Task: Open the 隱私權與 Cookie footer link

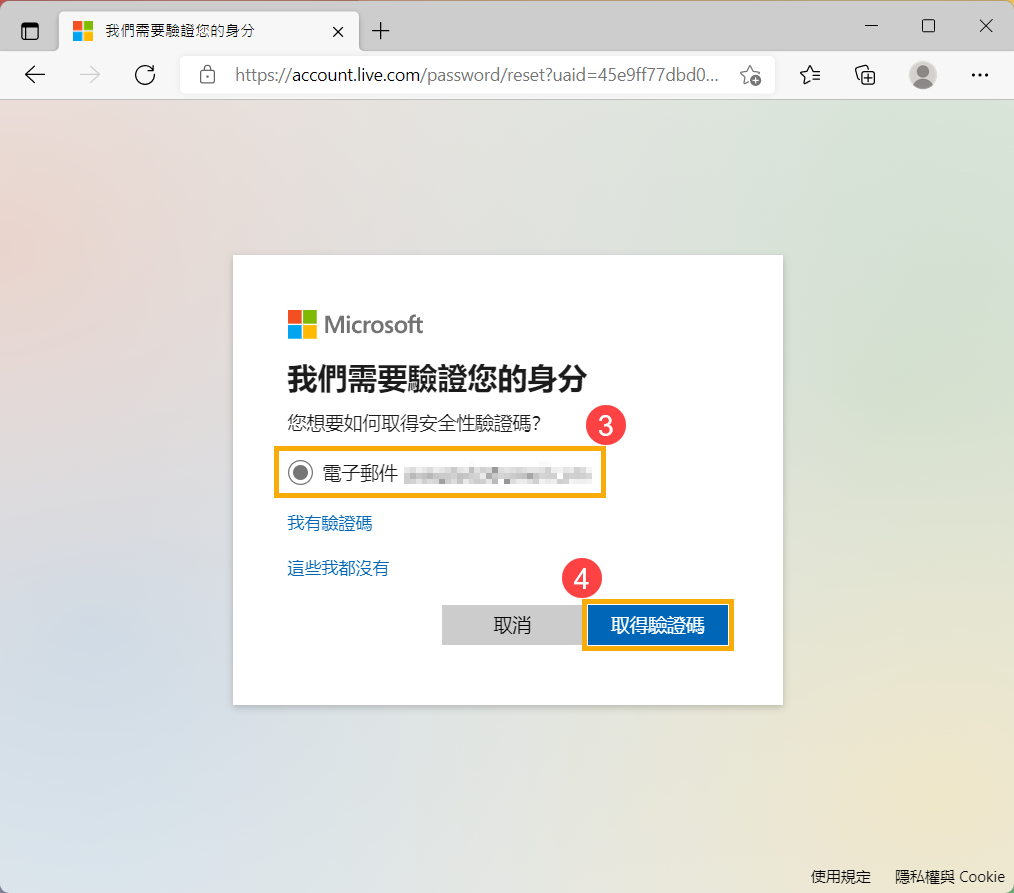Action: (950, 876)
